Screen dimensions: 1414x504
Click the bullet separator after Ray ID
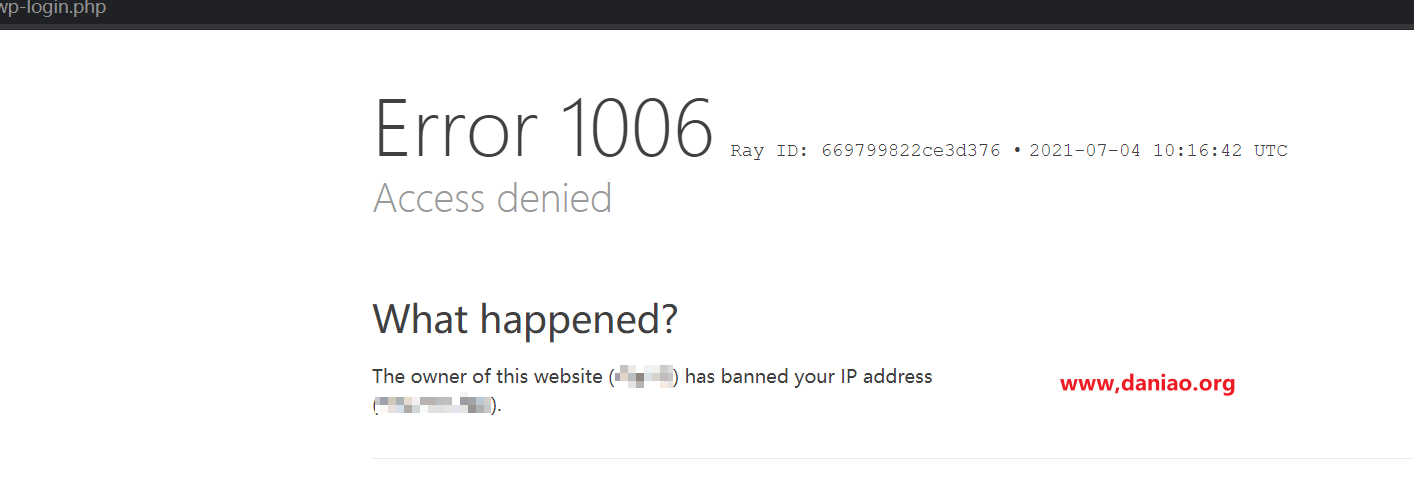(x=1016, y=152)
